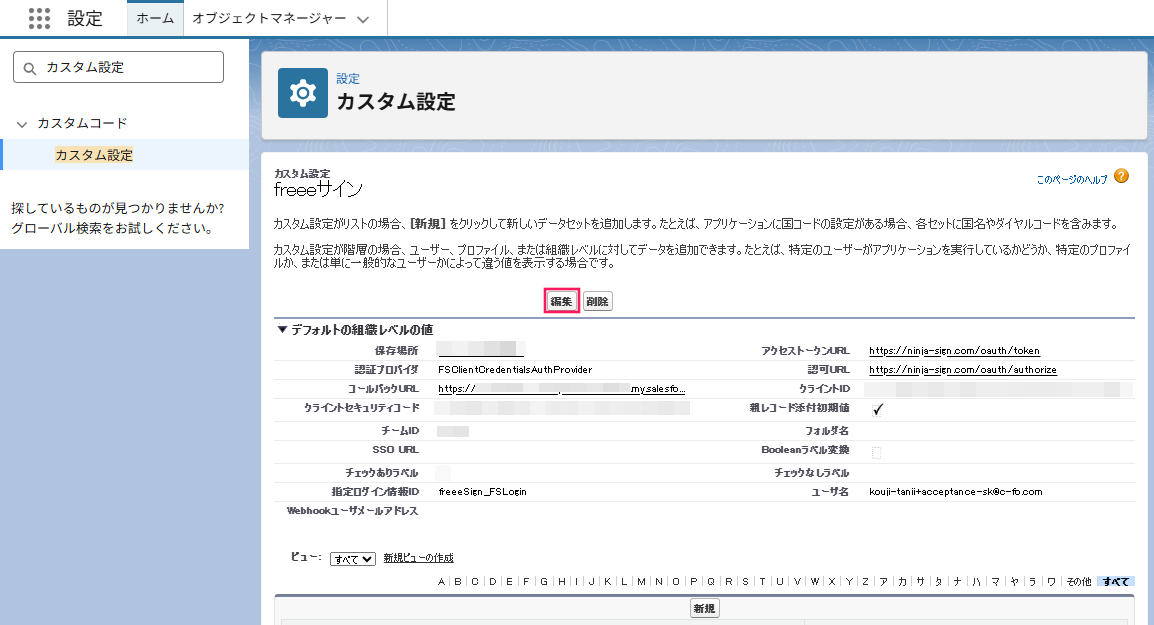Click the 編集 button
1154x625 pixels.
pyautogui.click(x=562, y=301)
